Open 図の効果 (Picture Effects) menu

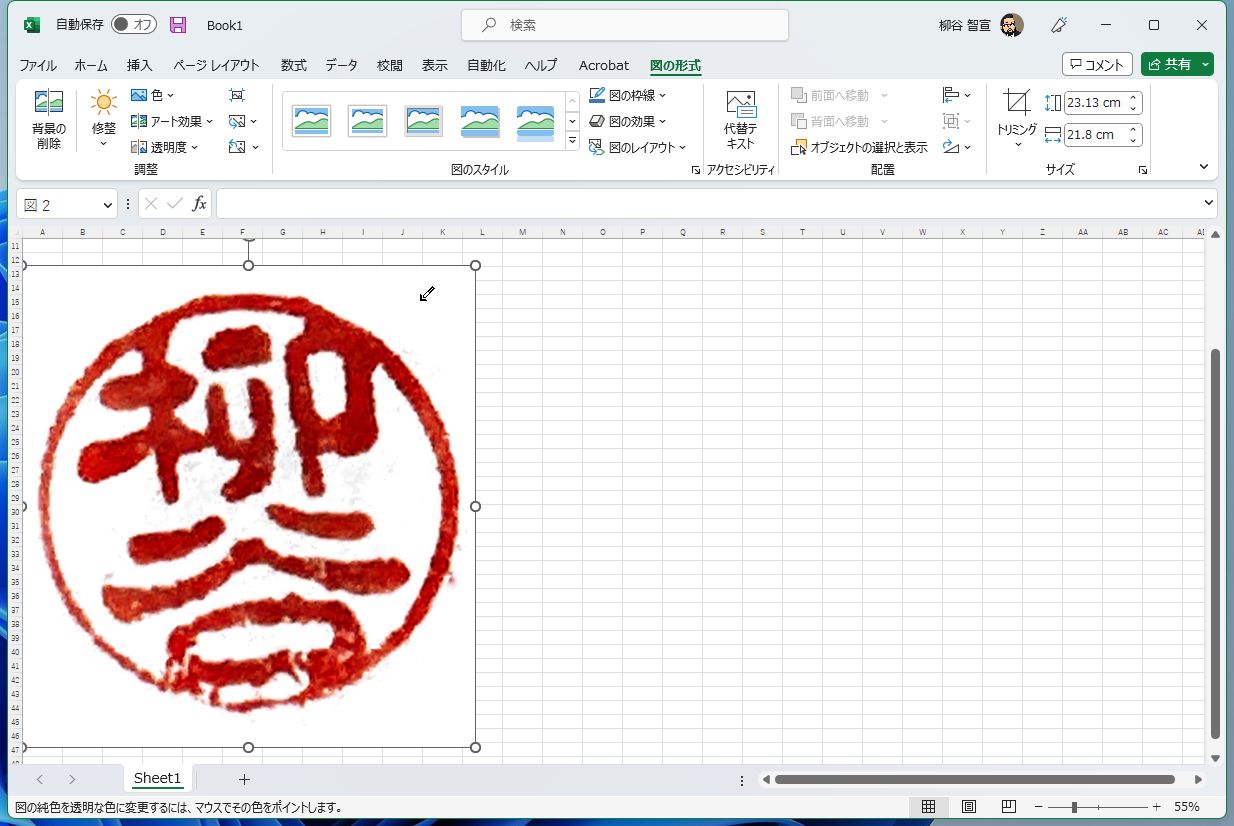click(627, 121)
